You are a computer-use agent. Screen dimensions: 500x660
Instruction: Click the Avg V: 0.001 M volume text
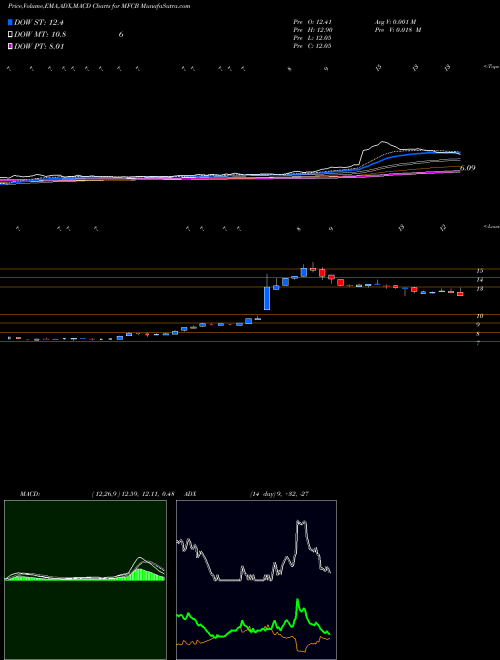pyautogui.click(x=395, y=22)
